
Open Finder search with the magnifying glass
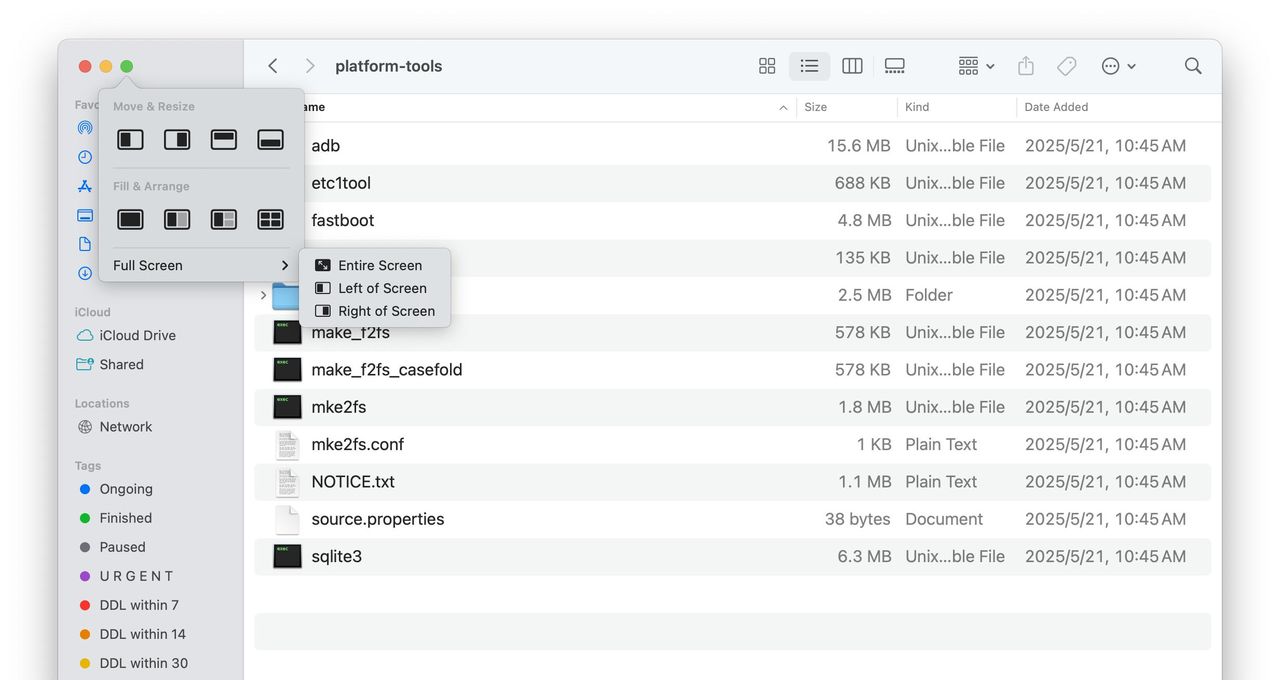pos(1192,66)
